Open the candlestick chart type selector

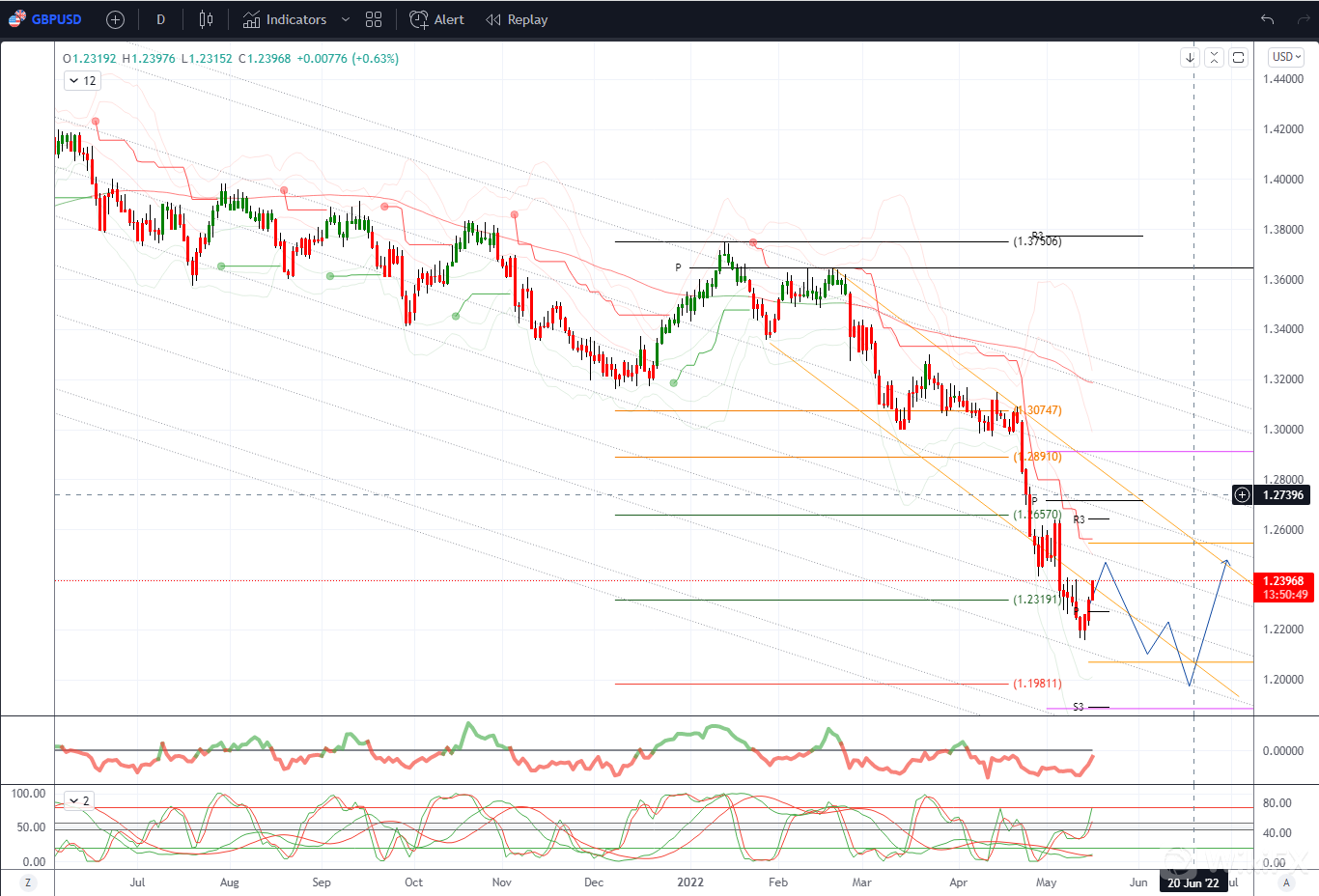pyautogui.click(x=206, y=19)
